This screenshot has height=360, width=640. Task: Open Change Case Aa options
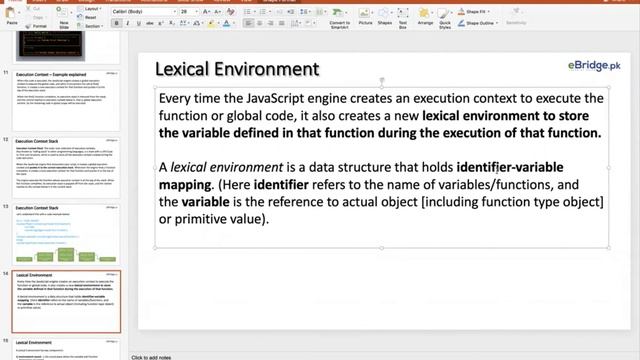(197, 24)
